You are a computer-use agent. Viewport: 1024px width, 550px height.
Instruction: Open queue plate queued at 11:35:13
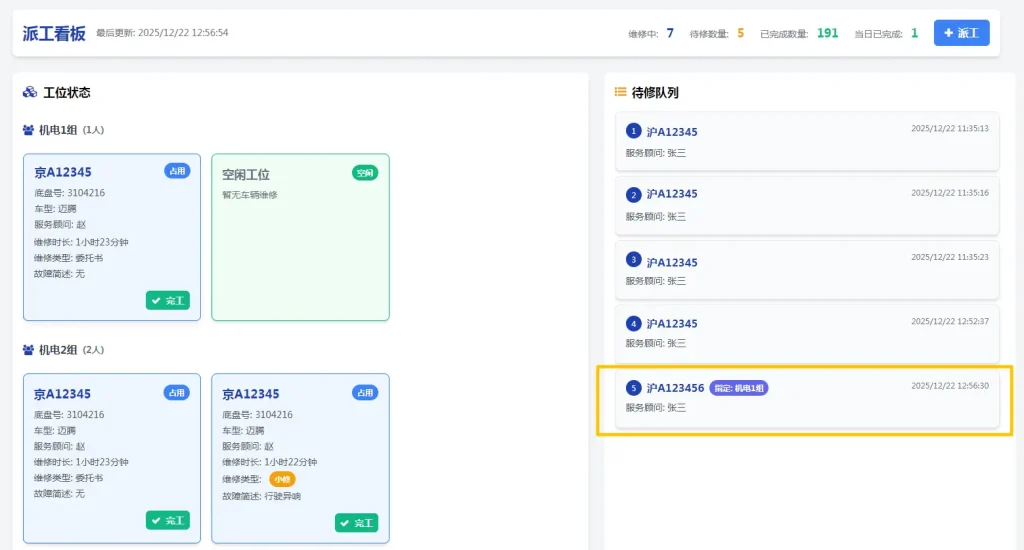coord(672,132)
